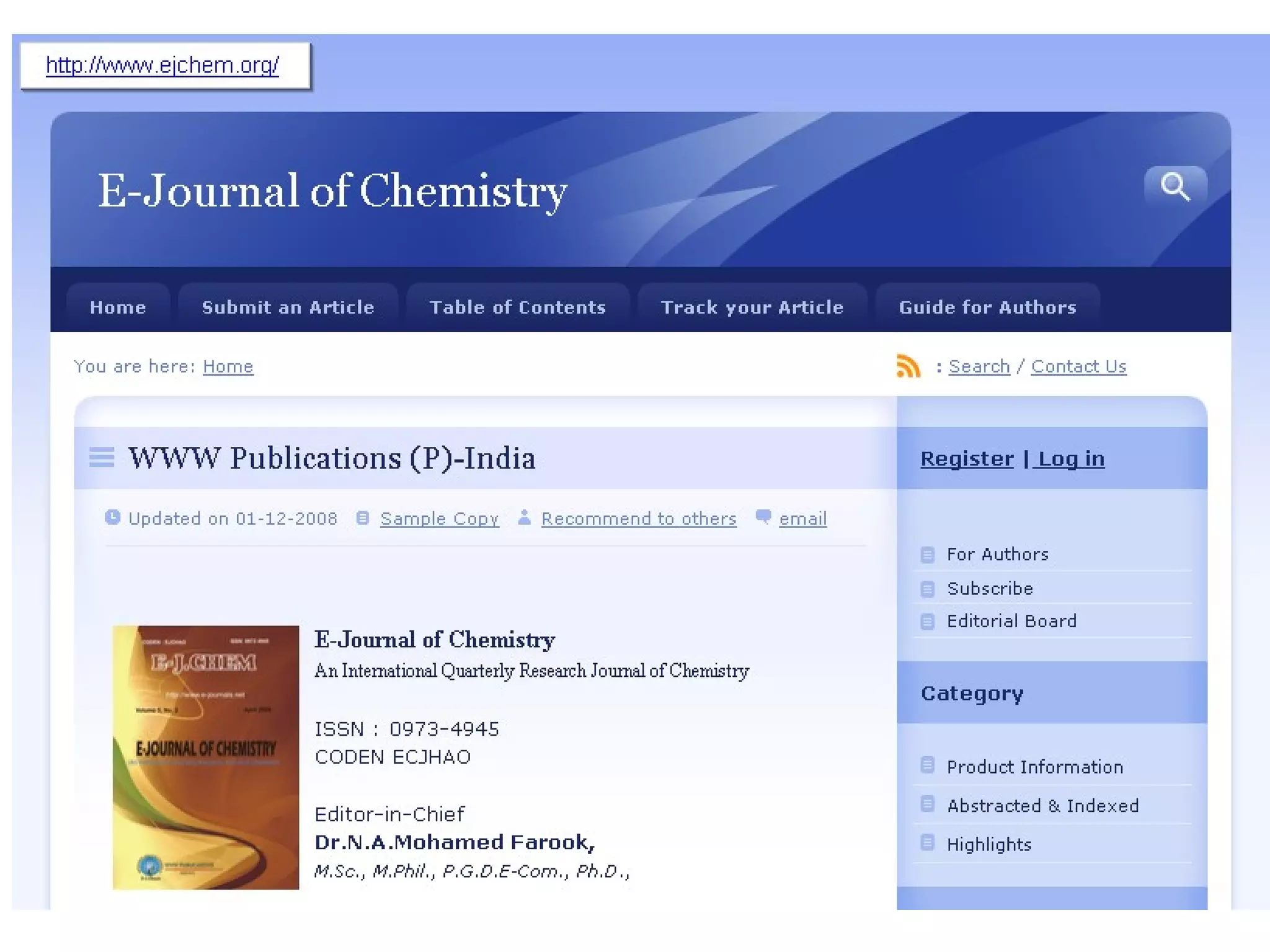Click the speech bubble icon beside email
Viewport: 1270px width, 952px height.
point(763,516)
